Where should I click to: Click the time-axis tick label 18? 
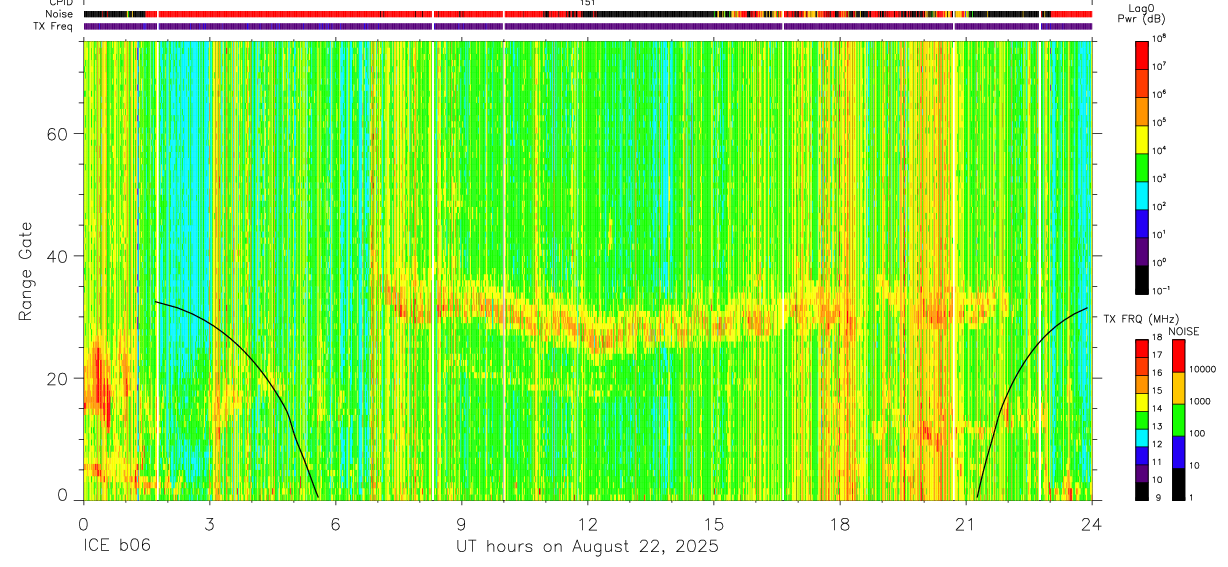[840, 523]
